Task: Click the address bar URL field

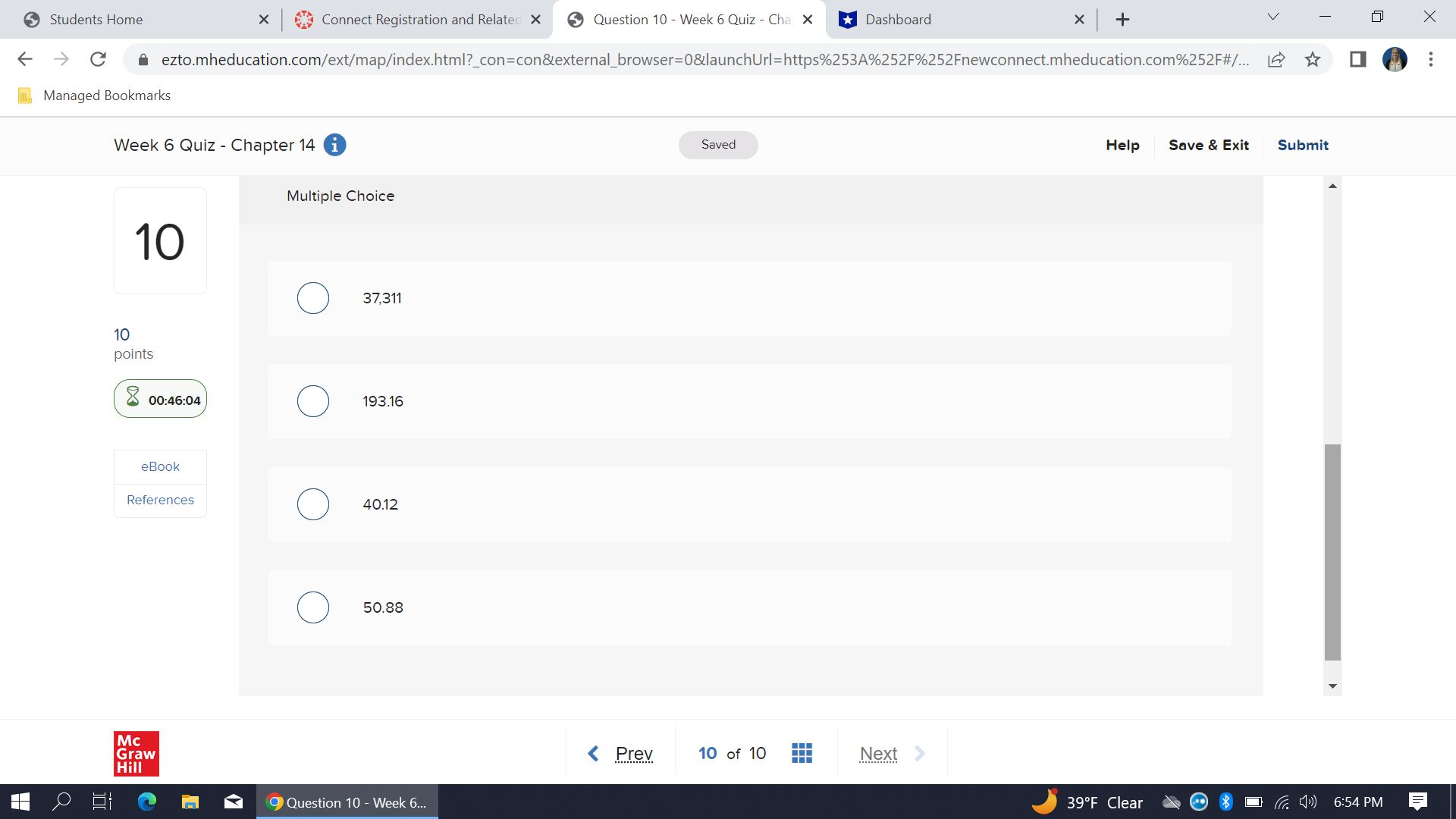Action: pos(705,60)
